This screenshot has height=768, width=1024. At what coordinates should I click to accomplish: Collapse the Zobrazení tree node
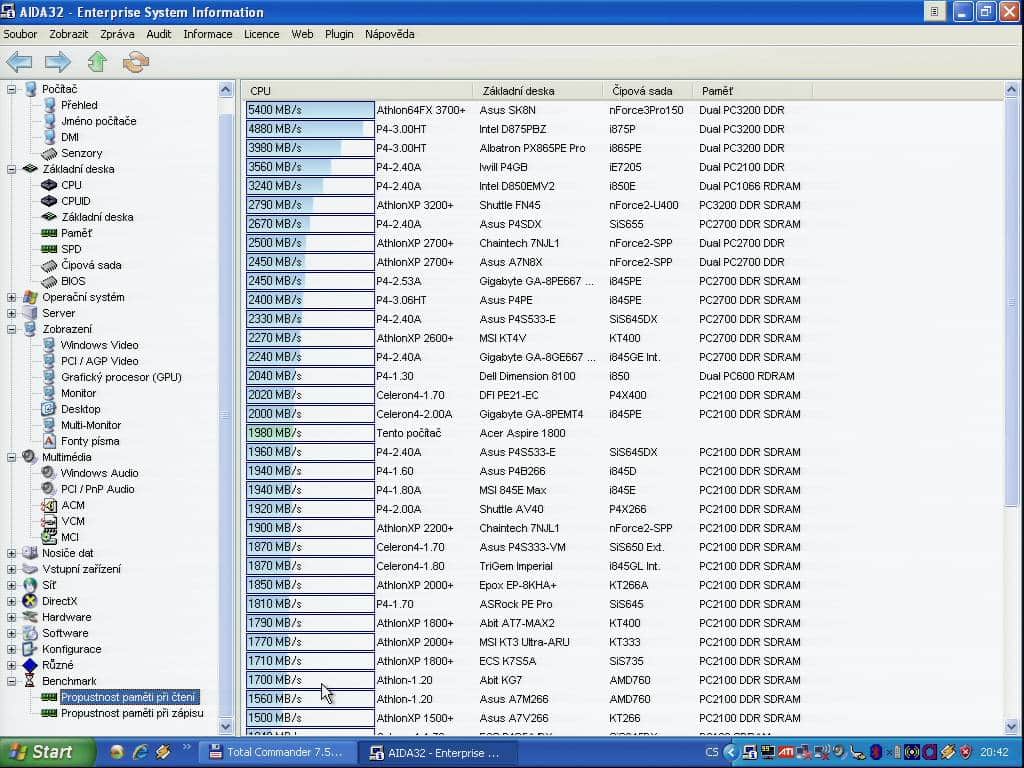point(12,329)
